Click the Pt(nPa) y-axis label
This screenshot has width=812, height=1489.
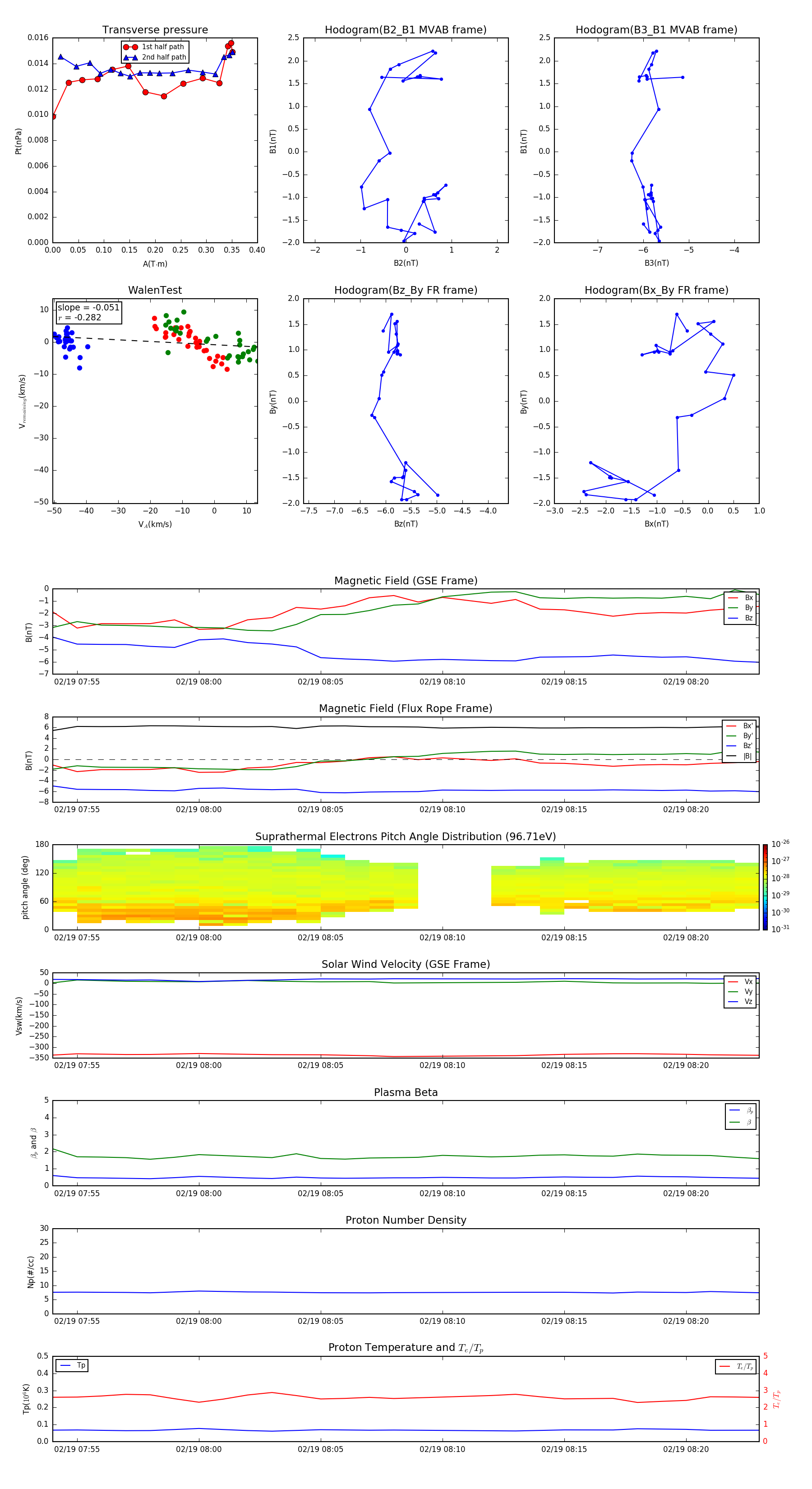(18, 141)
